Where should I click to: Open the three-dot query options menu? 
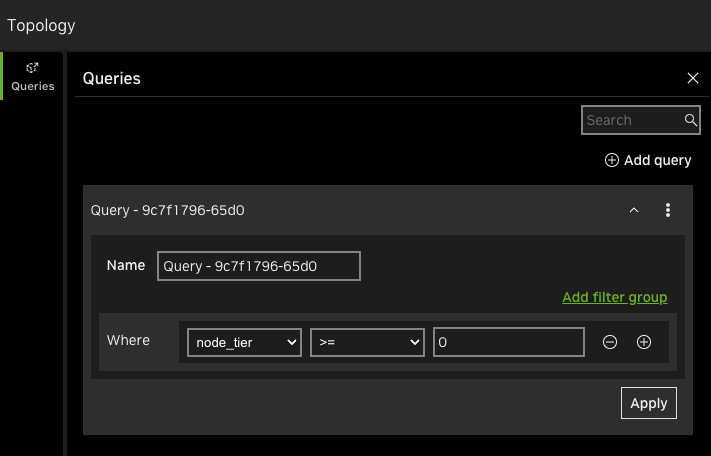[x=668, y=210]
